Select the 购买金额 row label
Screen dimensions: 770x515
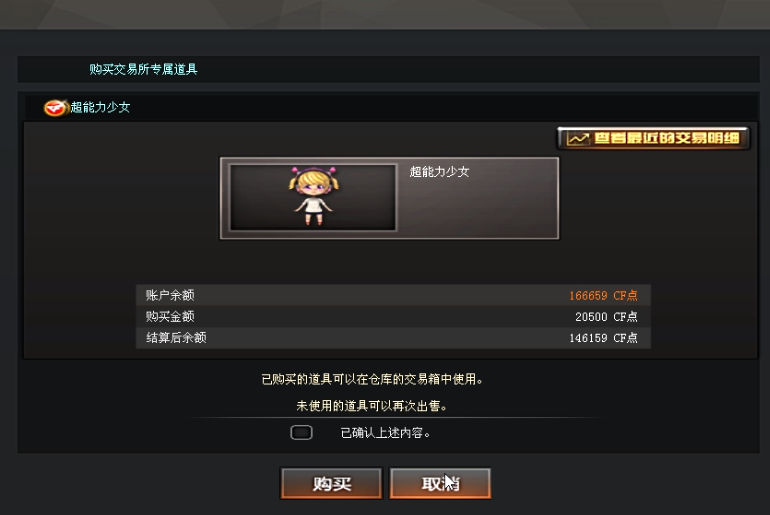click(170, 317)
